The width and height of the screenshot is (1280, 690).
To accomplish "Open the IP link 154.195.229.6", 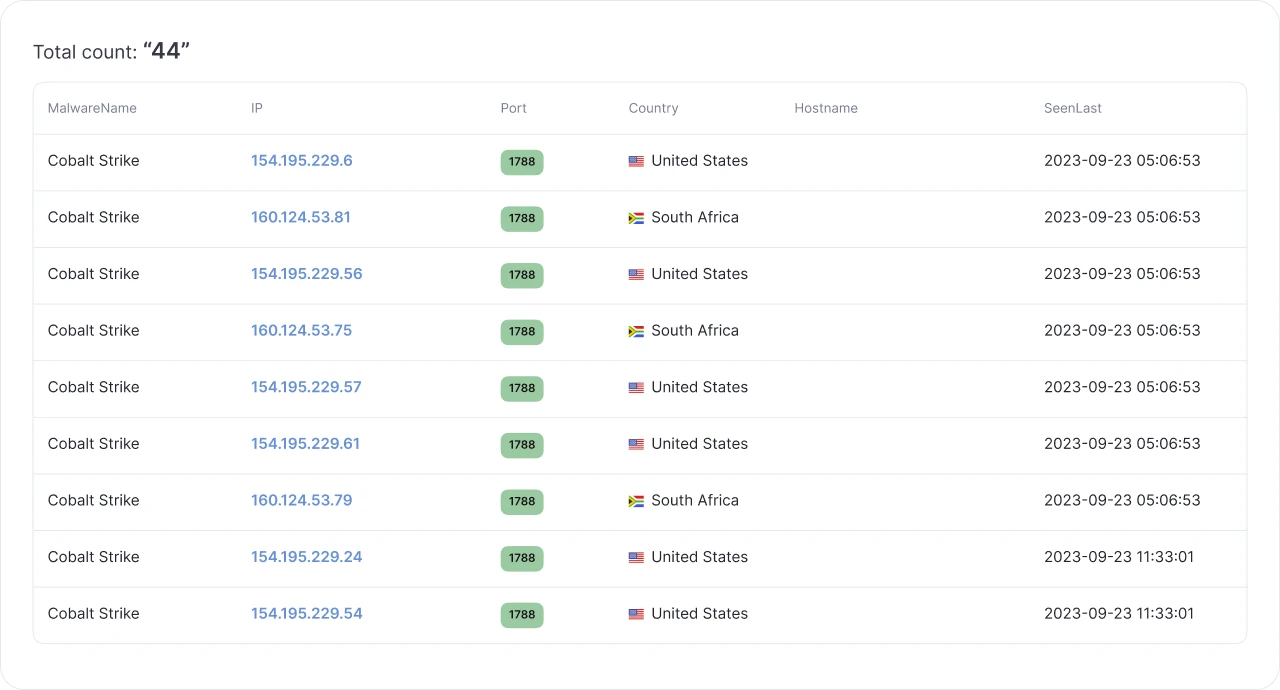I will click(x=301, y=161).
